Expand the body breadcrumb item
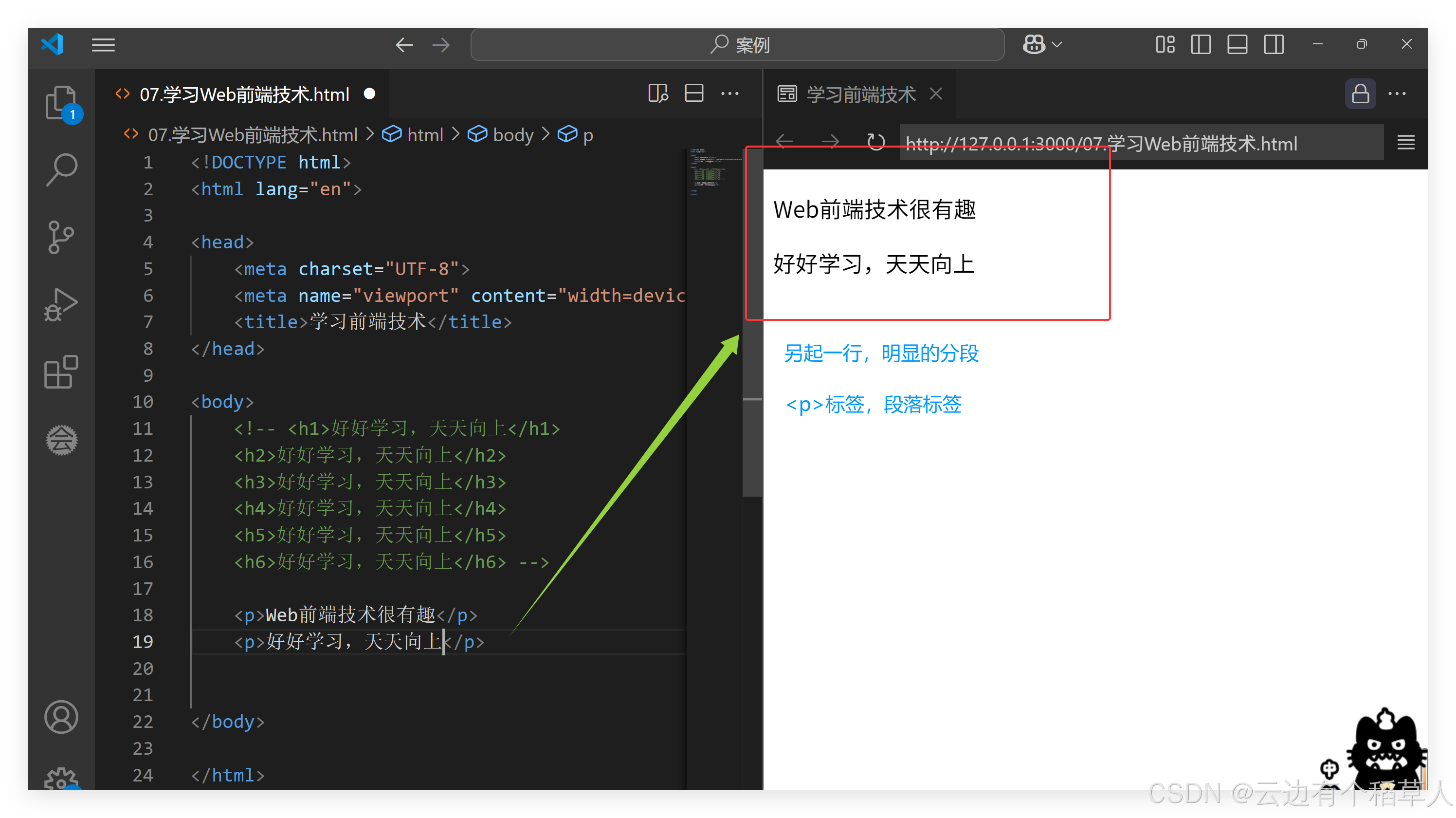Screen dimensions: 1456x818 coord(512,135)
